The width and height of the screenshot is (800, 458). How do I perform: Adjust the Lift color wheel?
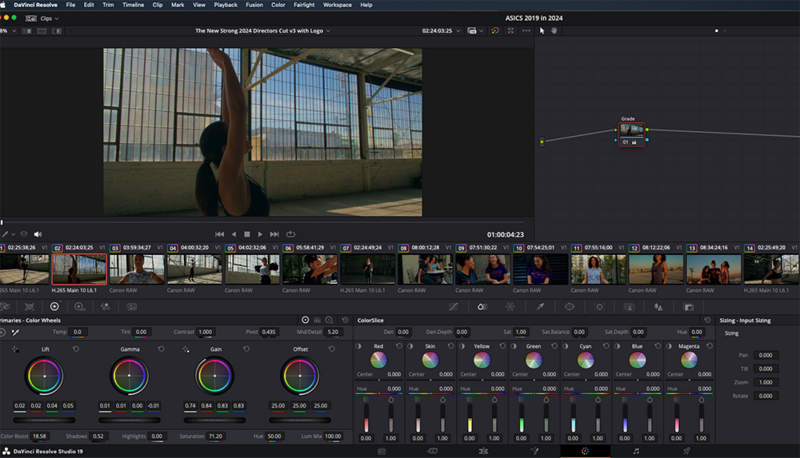(44, 376)
